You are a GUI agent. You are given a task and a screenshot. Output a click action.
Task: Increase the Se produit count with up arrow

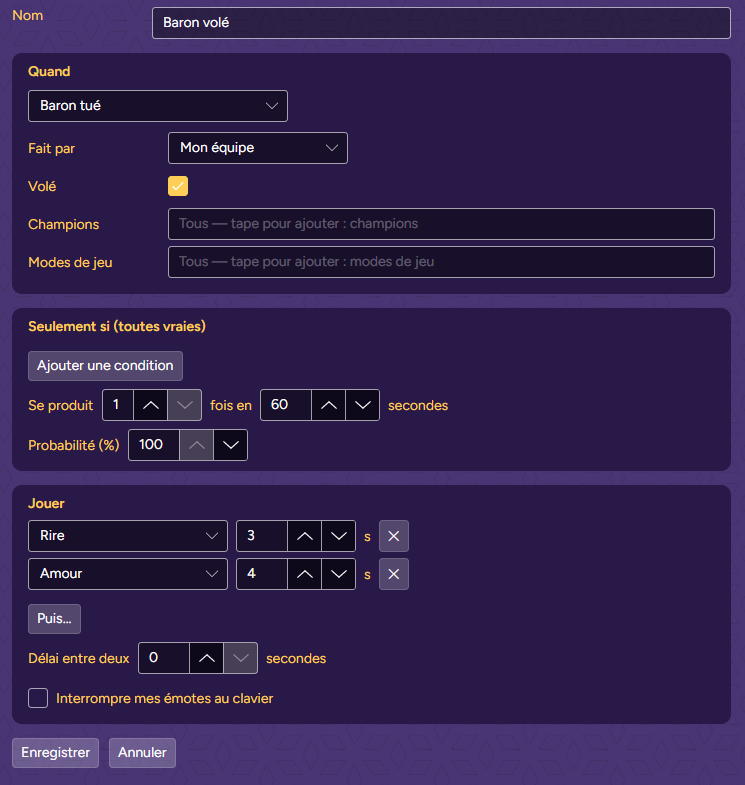coord(151,405)
